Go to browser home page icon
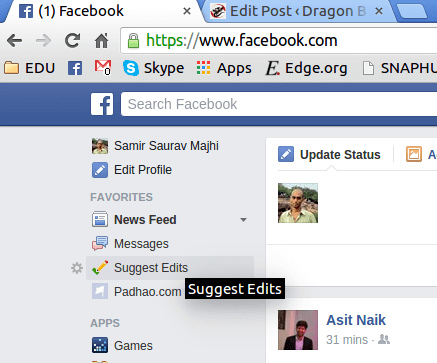The image size is (437, 363). coord(101,41)
